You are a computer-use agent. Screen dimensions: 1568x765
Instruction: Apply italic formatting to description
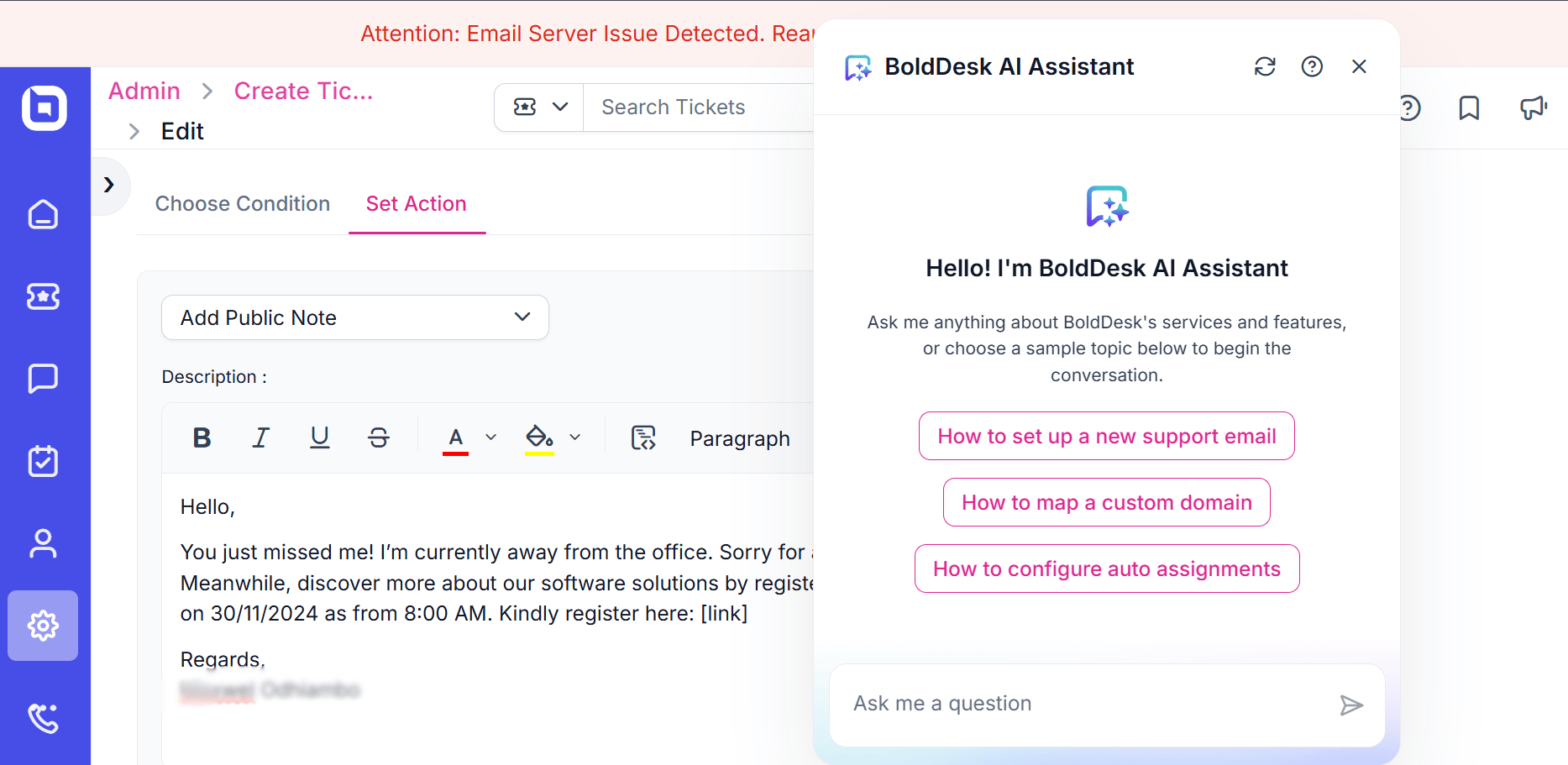click(x=260, y=438)
